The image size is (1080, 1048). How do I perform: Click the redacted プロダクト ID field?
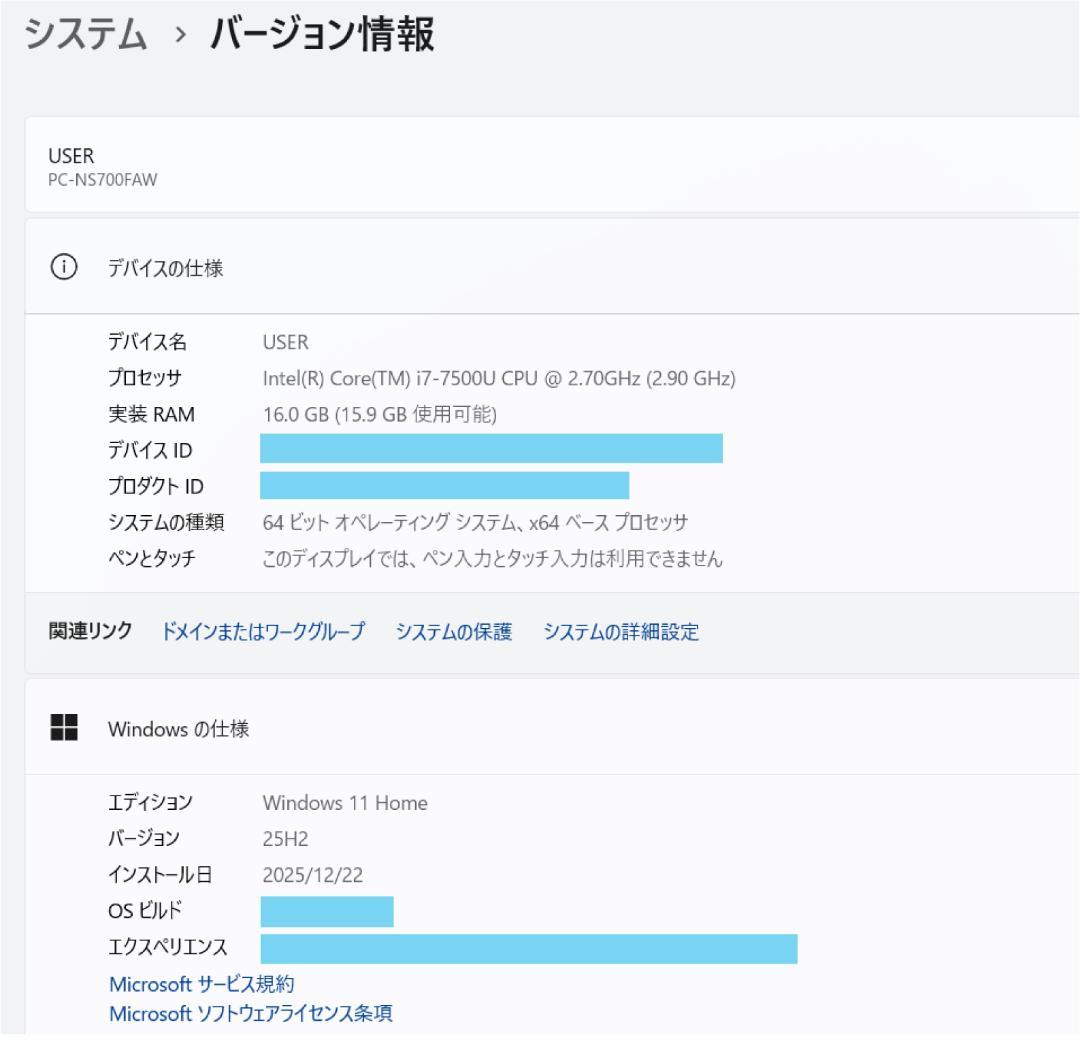point(445,486)
